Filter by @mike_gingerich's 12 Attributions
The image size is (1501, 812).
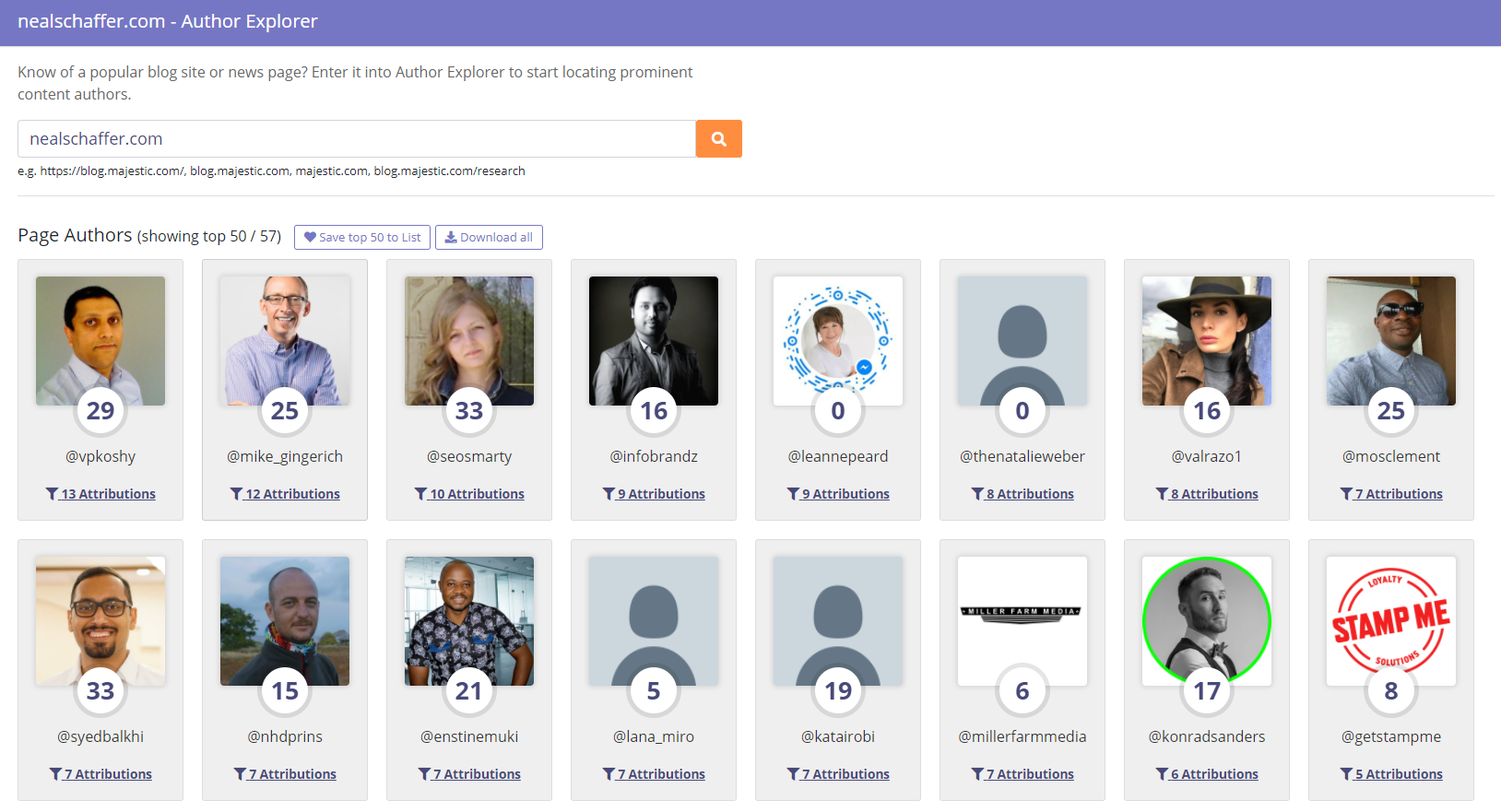(x=285, y=494)
